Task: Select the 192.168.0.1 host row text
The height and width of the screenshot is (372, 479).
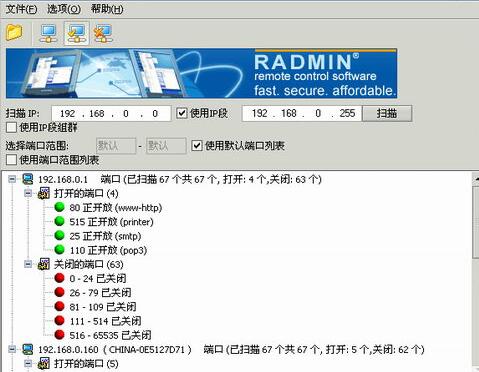Action: 180,179
